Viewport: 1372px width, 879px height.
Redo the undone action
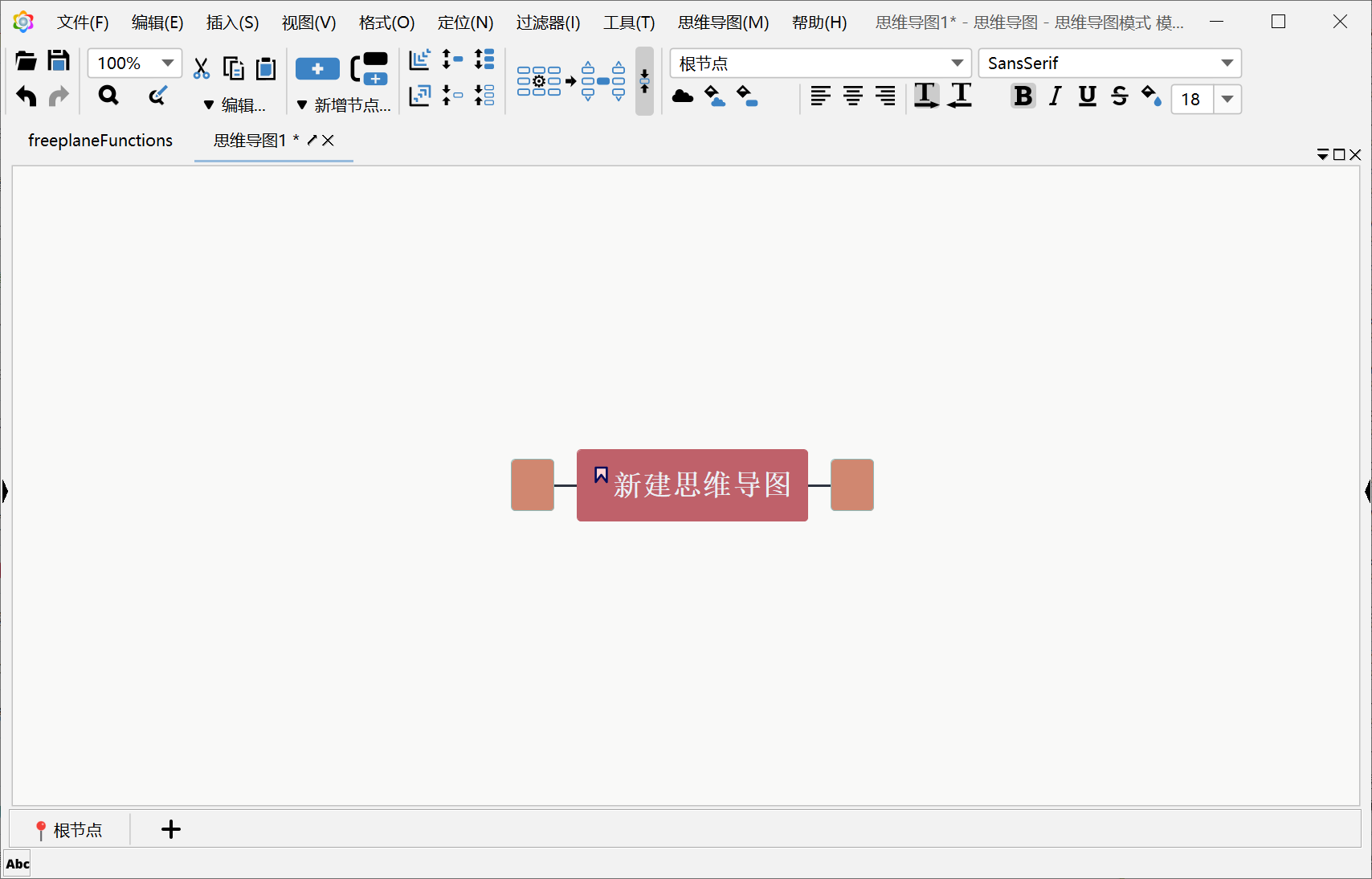59,96
